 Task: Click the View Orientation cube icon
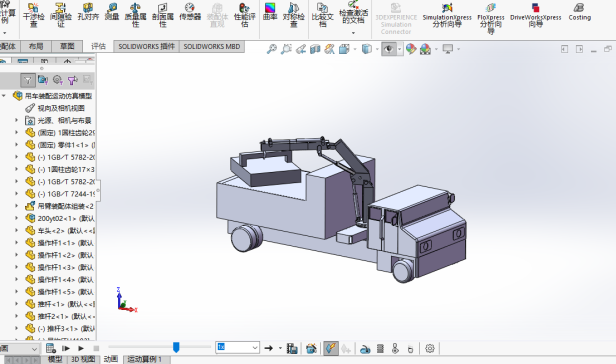pos(344,49)
